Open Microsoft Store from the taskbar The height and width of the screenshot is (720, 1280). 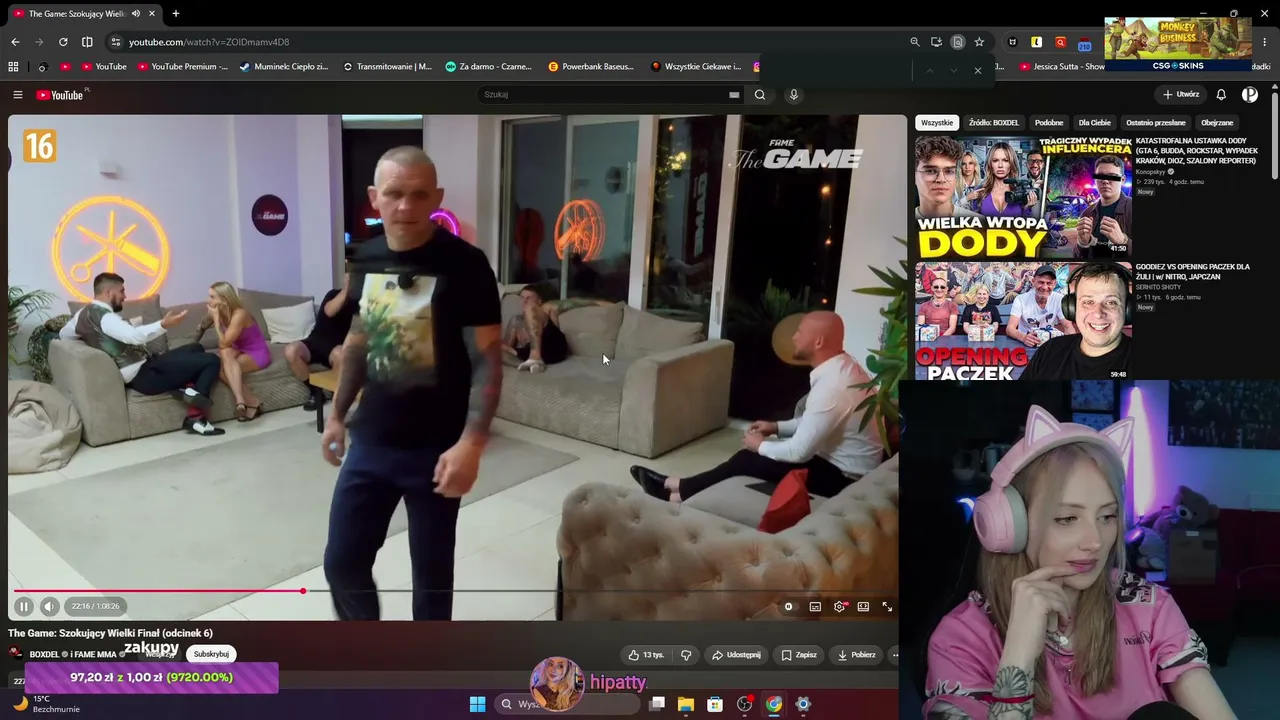click(715, 704)
